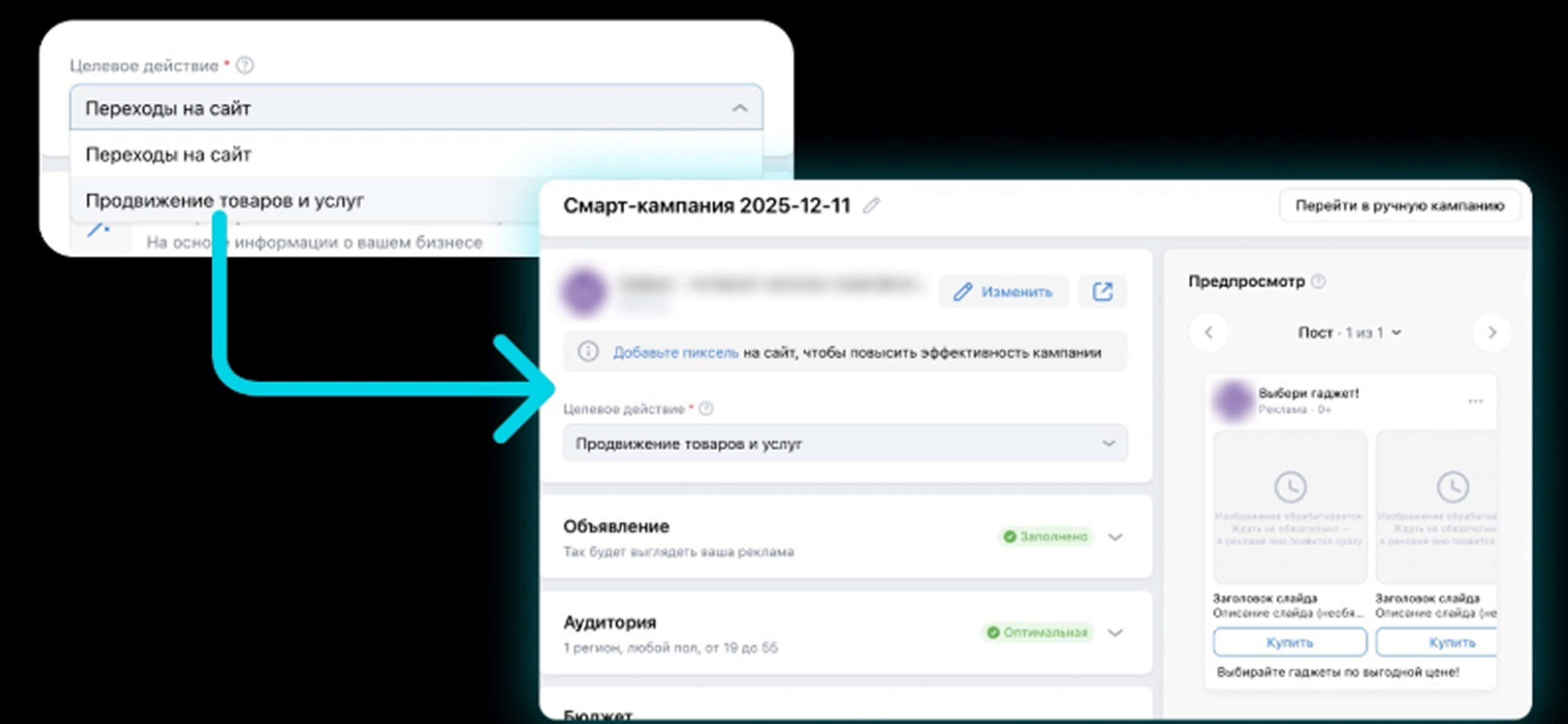This screenshot has height=724, width=1568.
Task: Go to previous preview with left arrow
Action: tap(1209, 332)
